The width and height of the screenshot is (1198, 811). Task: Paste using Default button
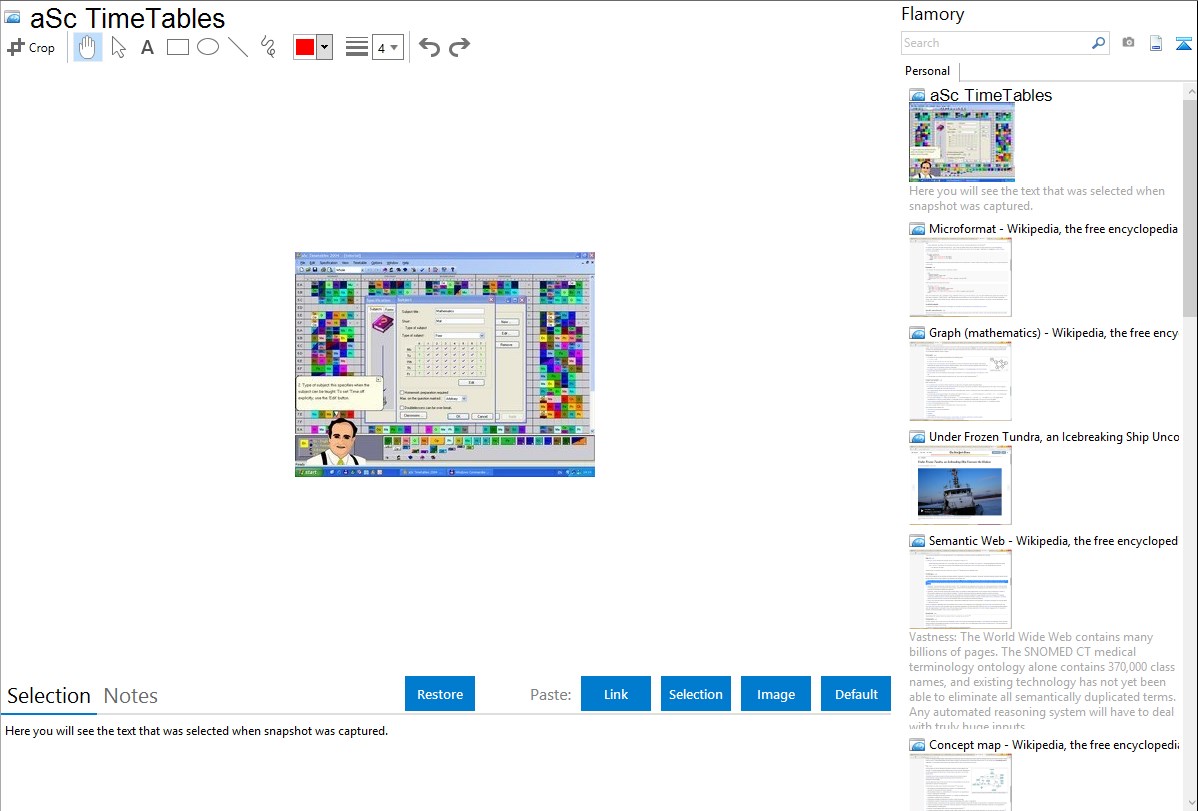tap(856, 694)
